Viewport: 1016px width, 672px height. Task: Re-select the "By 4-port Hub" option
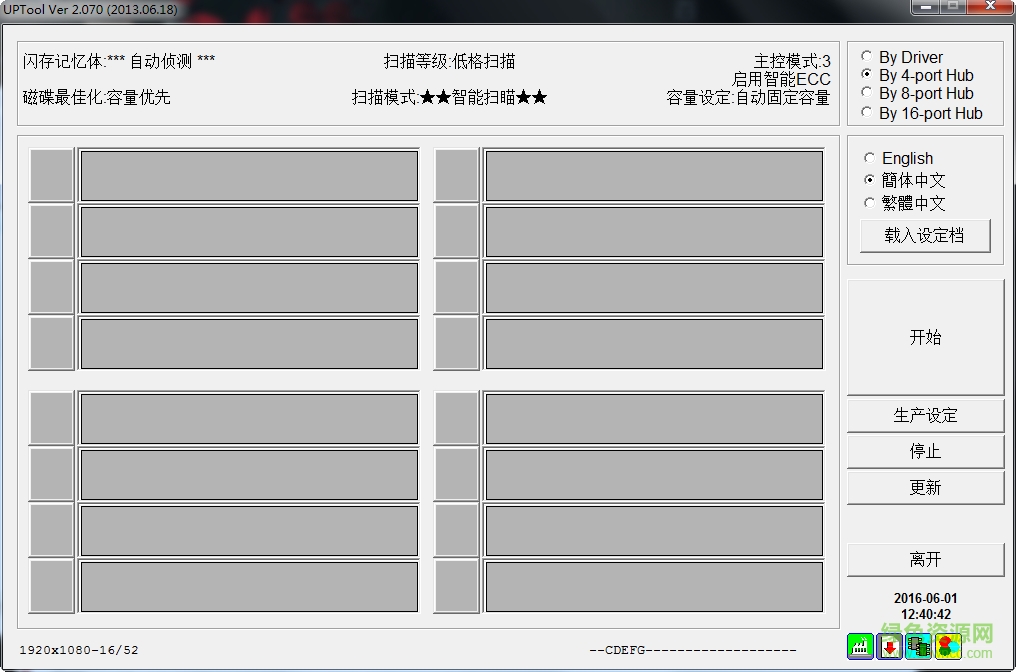tap(866, 75)
